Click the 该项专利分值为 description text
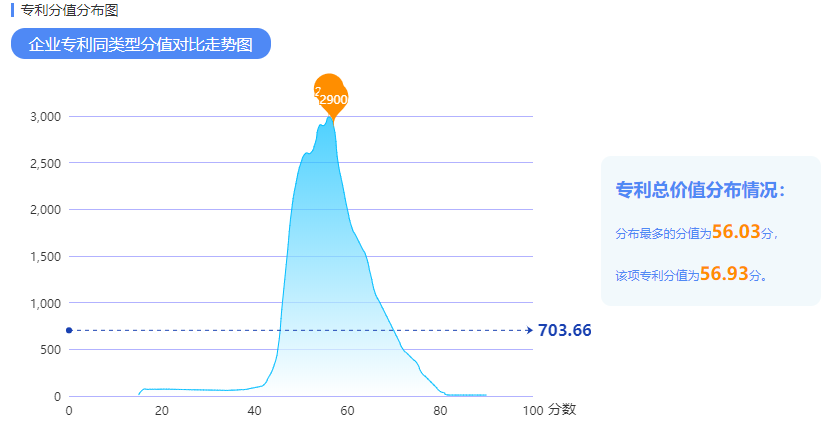The height and width of the screenshot is (433, 830). pyautogui.click(x=657, y=276)
